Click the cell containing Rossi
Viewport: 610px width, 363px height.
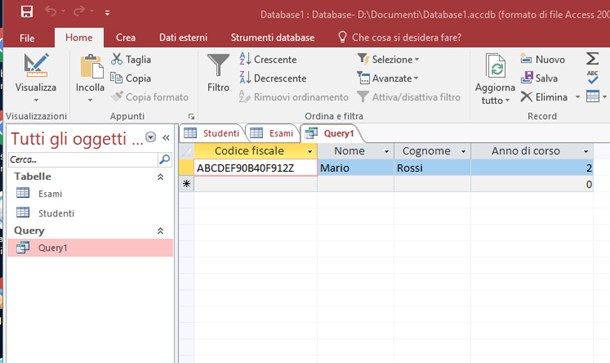coord(433,168)
